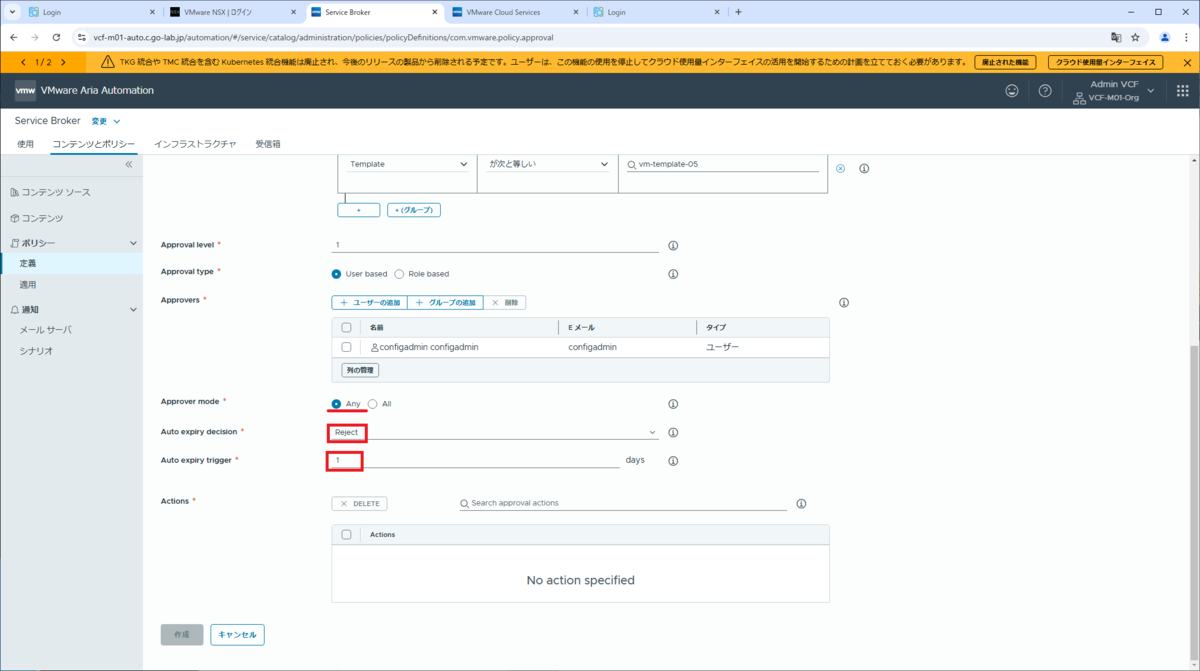Check the Actions table header checkbox
Viewport: 1200px width, 671px height.
pos(346,535)
